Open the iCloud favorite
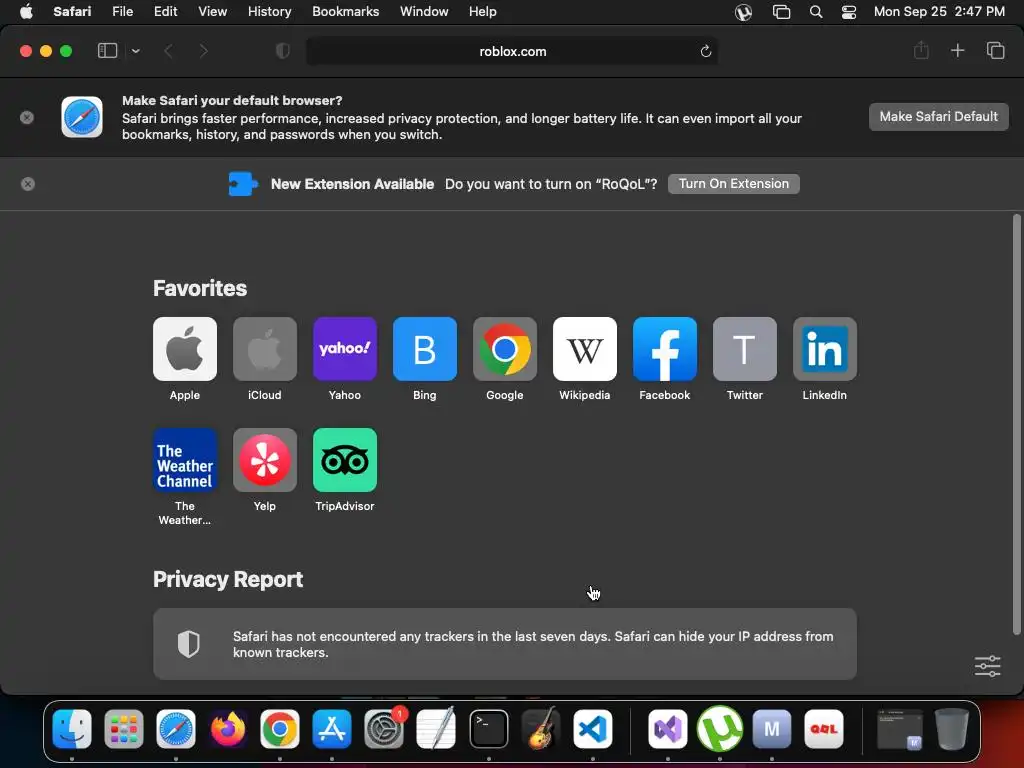The image size is (1024, 768). [264, 349]
